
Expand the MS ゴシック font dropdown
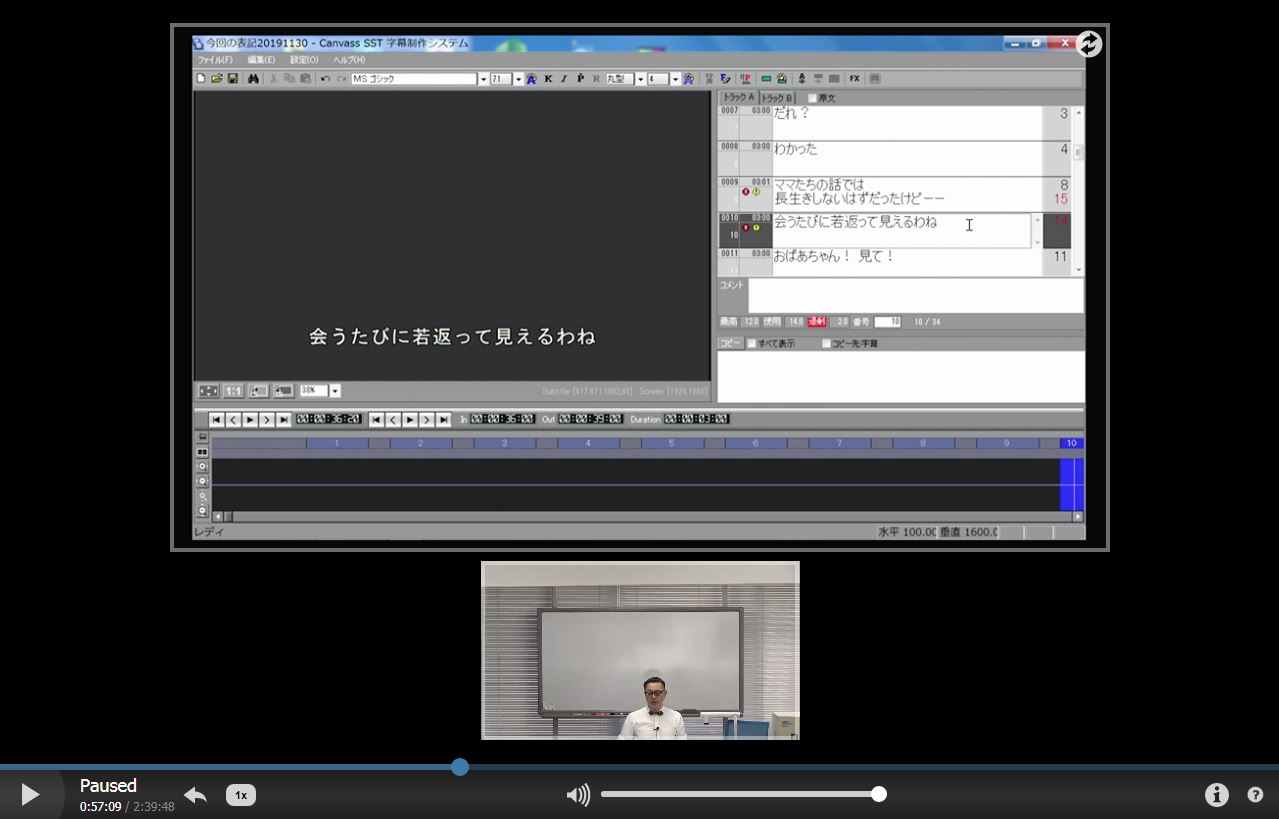pos(483,79)
